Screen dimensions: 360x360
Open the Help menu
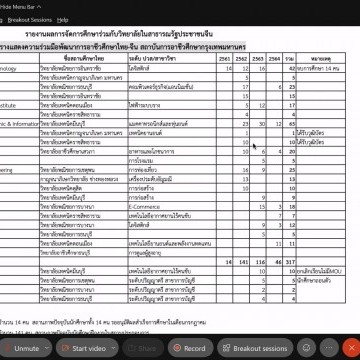pos(62,20)
